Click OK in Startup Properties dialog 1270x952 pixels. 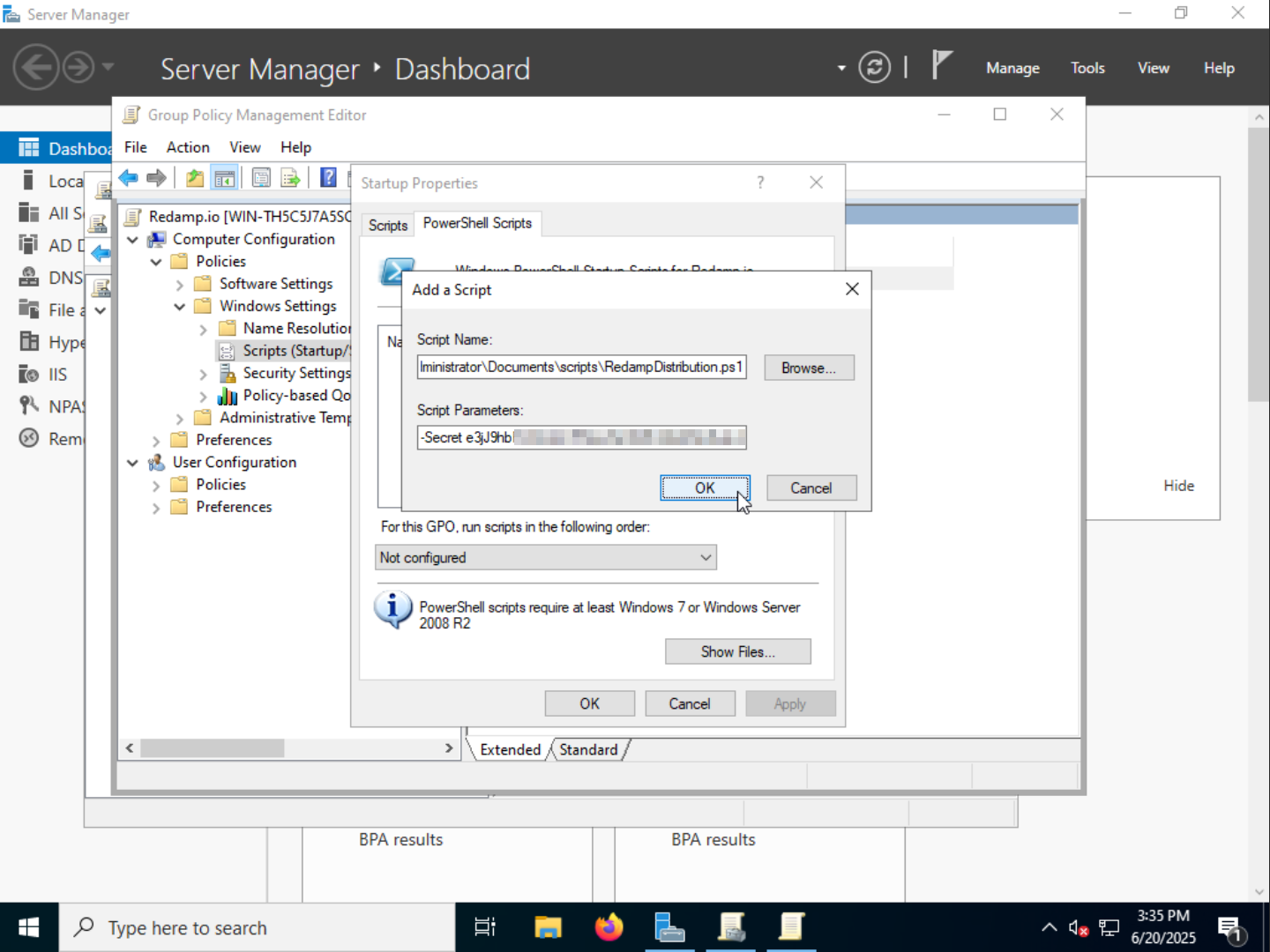[589, 703]
